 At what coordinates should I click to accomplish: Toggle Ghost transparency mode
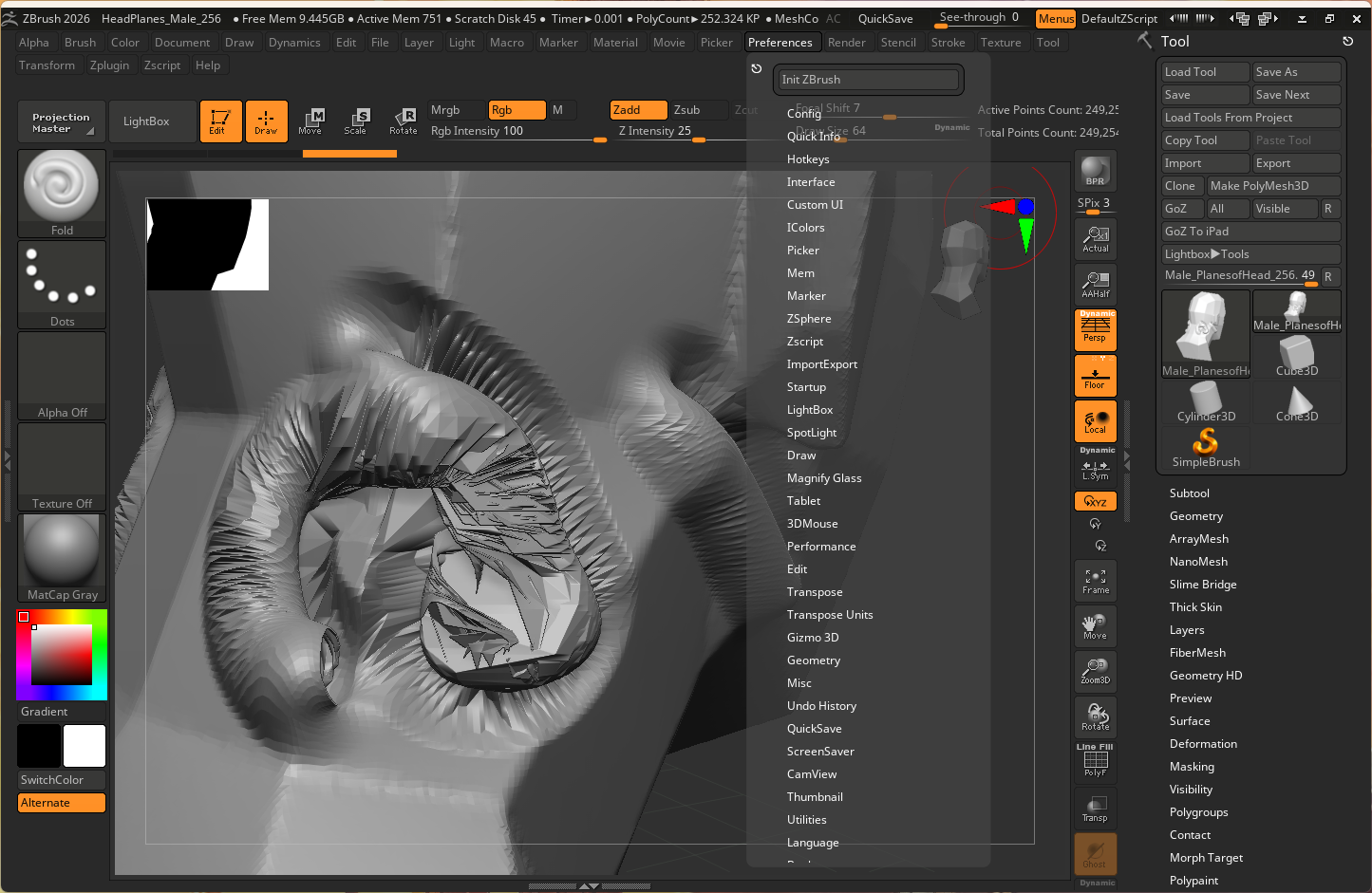1096,854
